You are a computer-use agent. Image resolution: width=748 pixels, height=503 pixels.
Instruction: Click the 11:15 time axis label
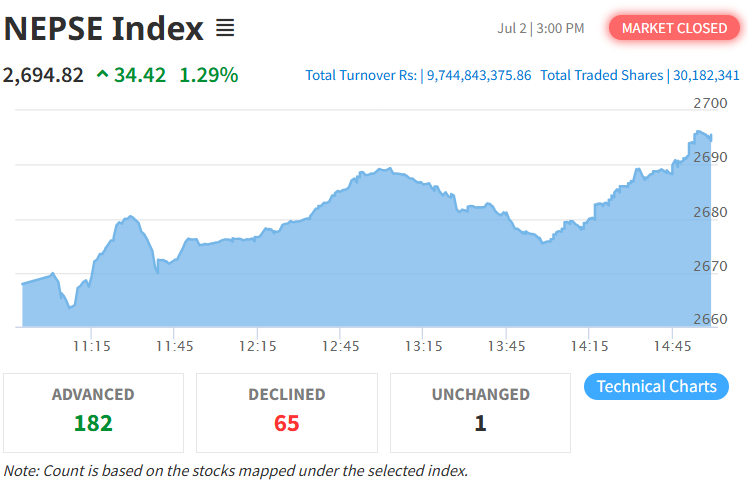pyautogui.click(x=92, y=346)
